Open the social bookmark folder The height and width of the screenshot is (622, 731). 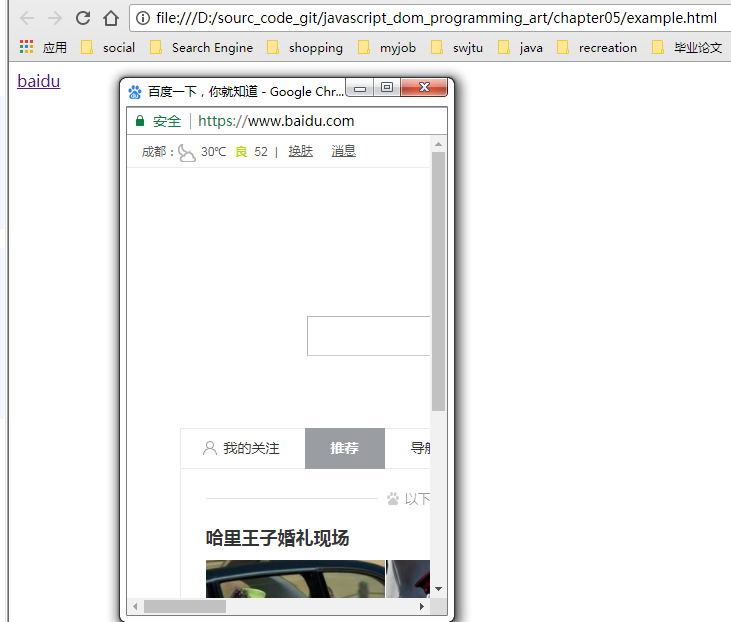tap(108, 48)
